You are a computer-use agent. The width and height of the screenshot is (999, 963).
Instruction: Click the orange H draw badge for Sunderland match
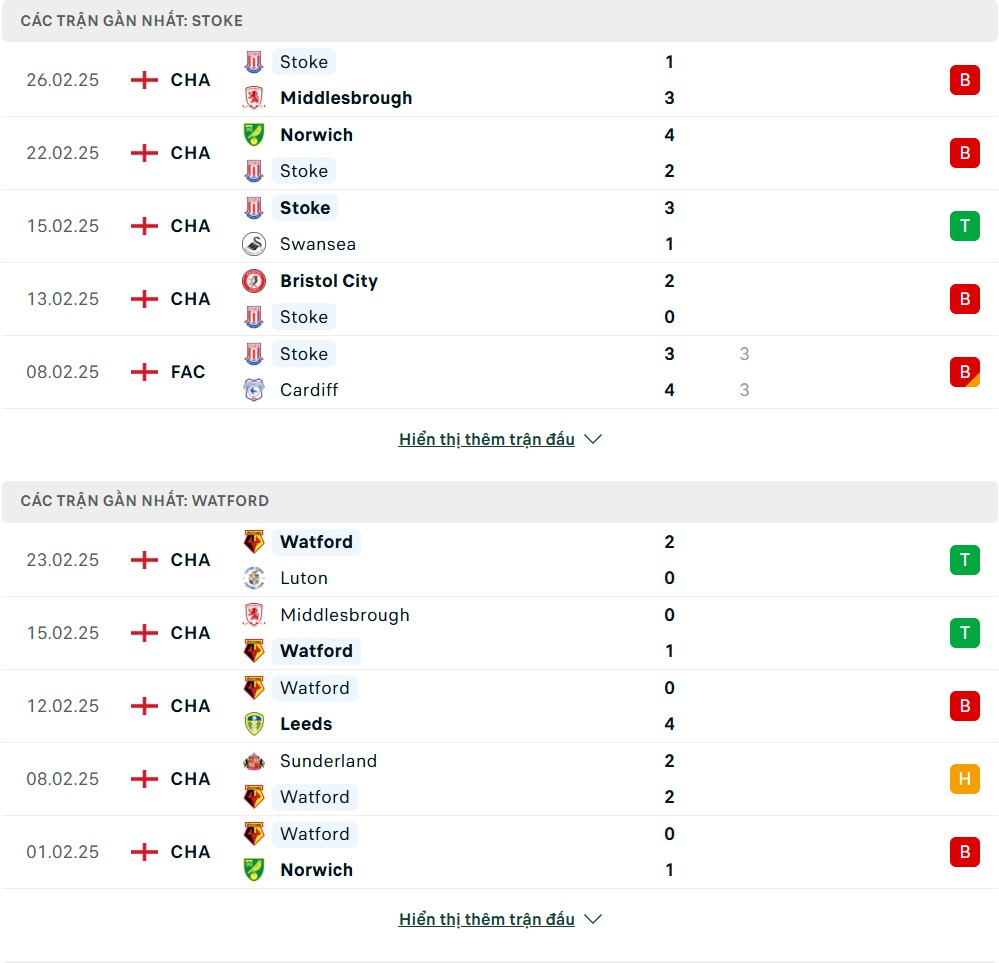pos(964,779)
